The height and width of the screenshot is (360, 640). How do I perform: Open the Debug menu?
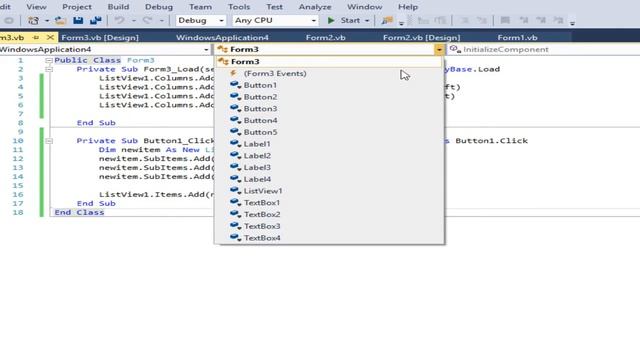tap(159, 7)
